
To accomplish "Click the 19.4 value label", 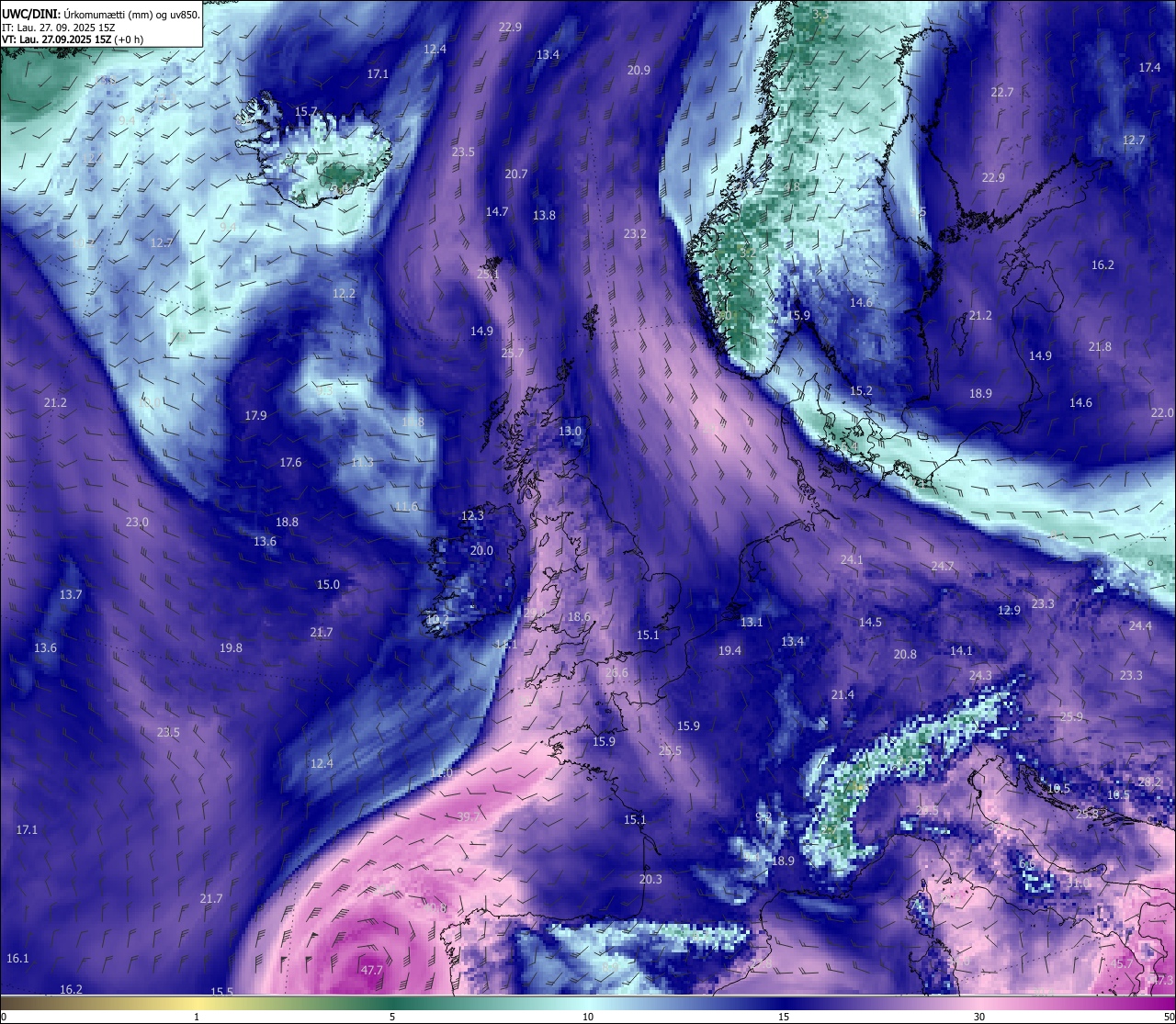I will coord(729,650).
